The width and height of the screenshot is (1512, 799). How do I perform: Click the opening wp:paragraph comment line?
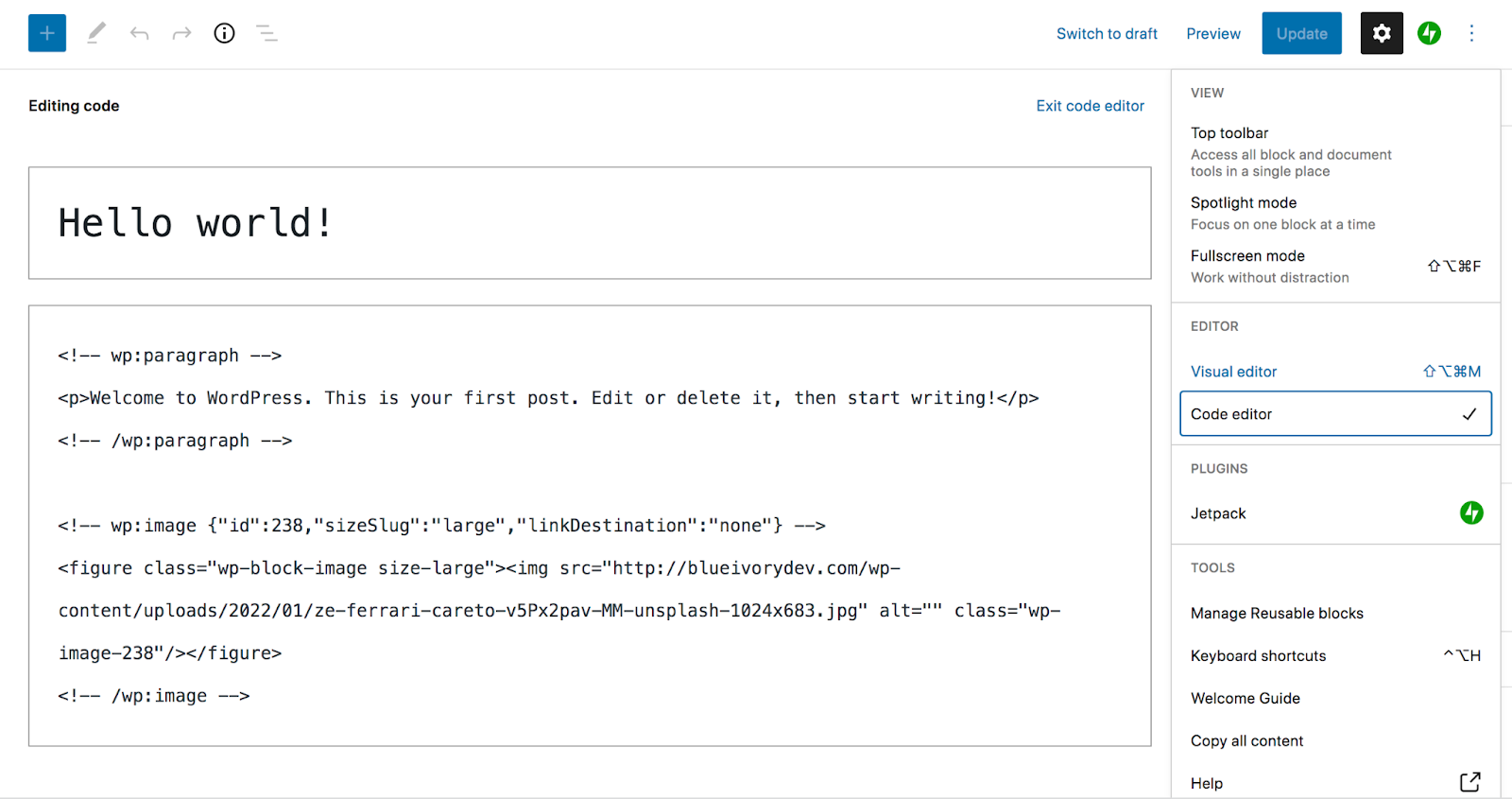170,356
